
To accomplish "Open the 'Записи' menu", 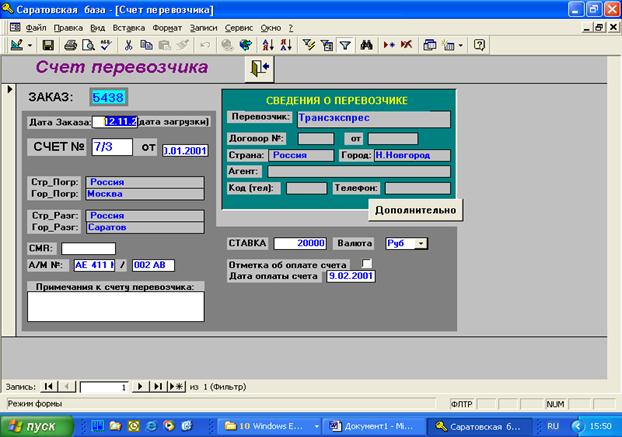I will click(x=202, y=28).
